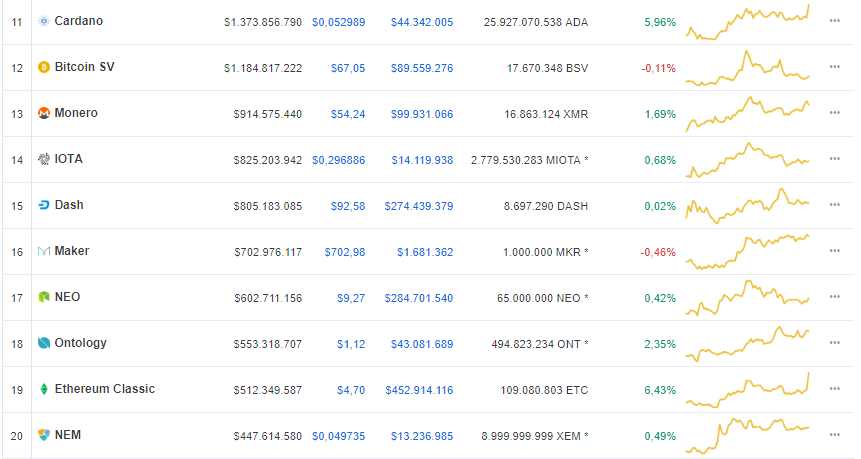This screenshot has height=459, width=861.
Task: Click Monero volume $99.931.066
Action: 422,115
